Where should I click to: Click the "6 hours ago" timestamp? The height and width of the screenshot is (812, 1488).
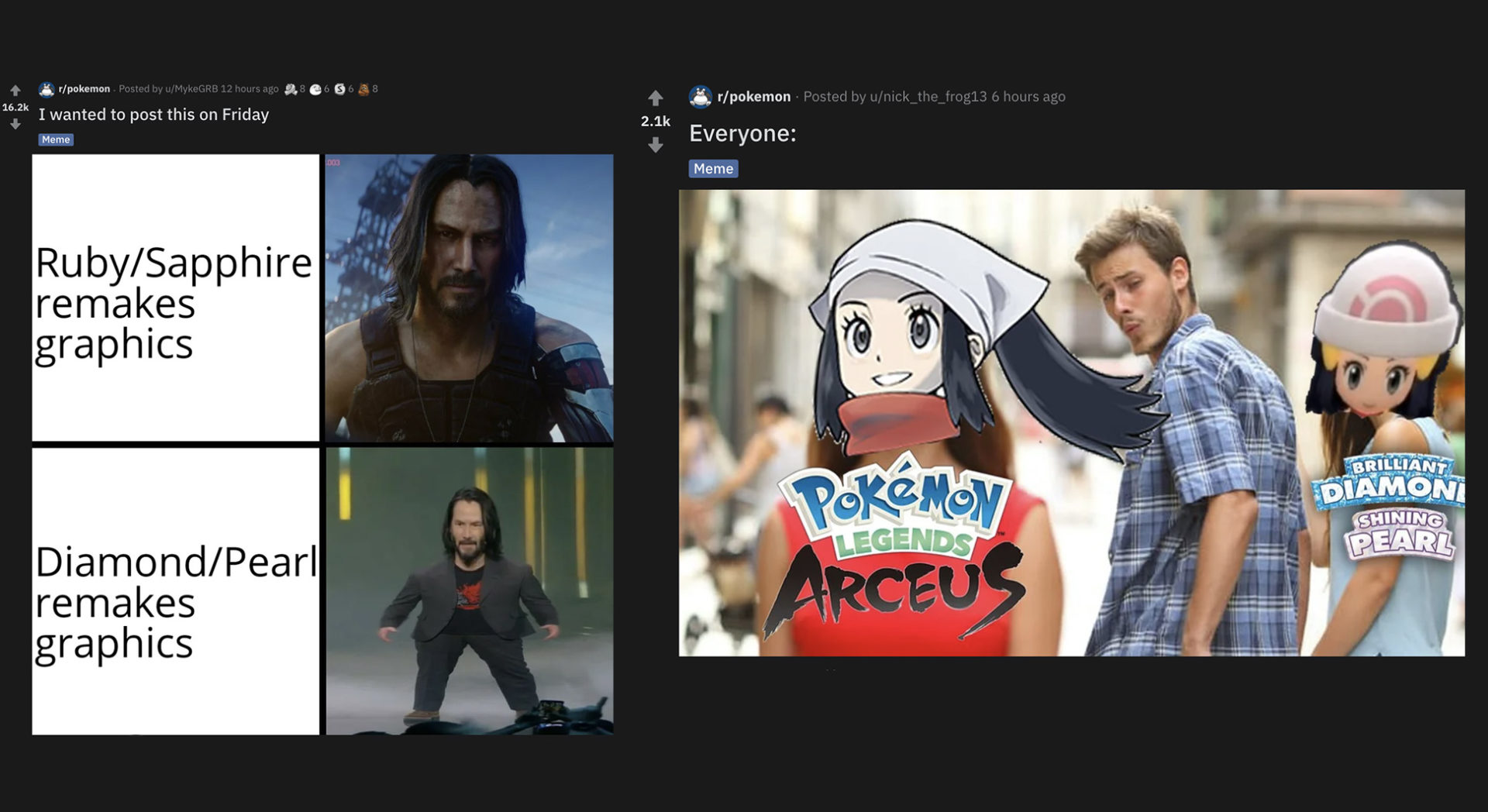pos(1028,97)
